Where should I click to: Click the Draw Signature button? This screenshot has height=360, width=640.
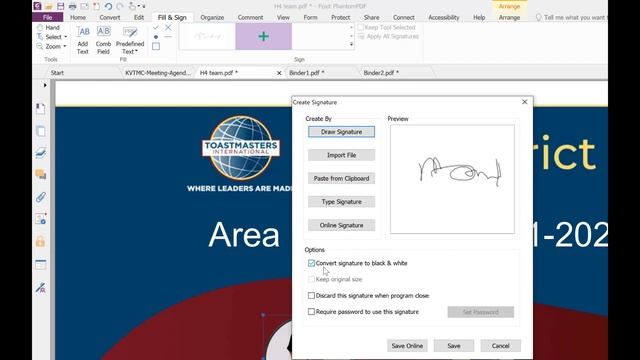tap(341, 132)
